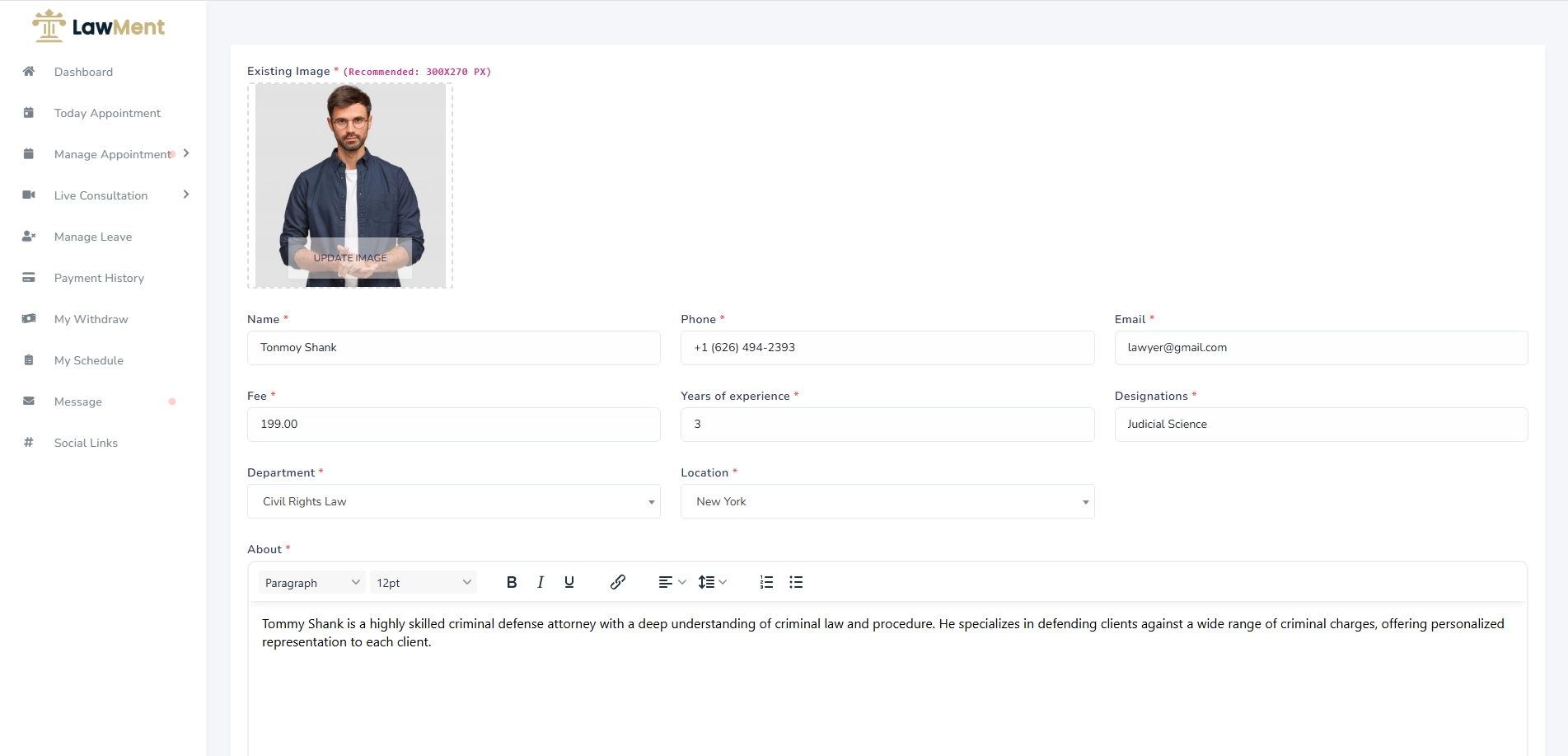Screen dimensions: 1568x756
Task: Toggle italic formatting in About editor
Action: 541,582
